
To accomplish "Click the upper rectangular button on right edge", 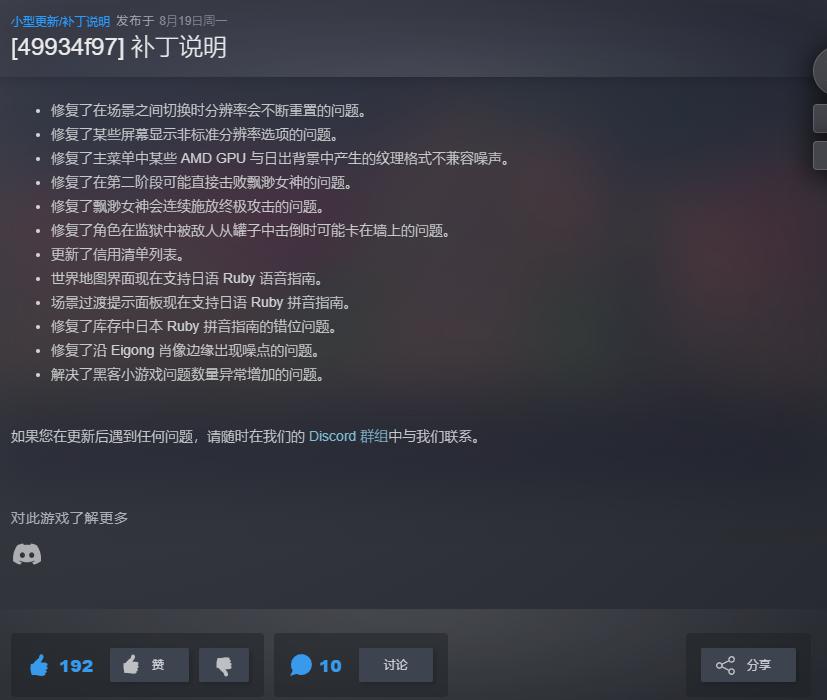I will point(820,118).
